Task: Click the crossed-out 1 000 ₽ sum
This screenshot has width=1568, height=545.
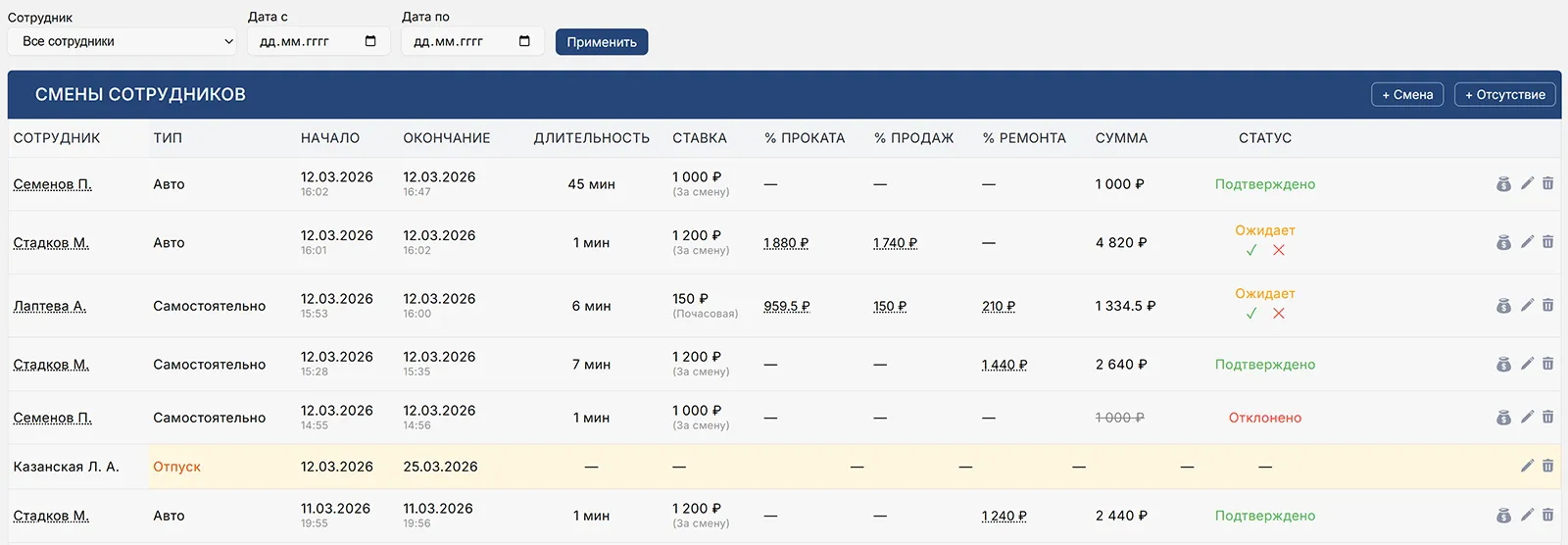Action: tap(1119, 418)
